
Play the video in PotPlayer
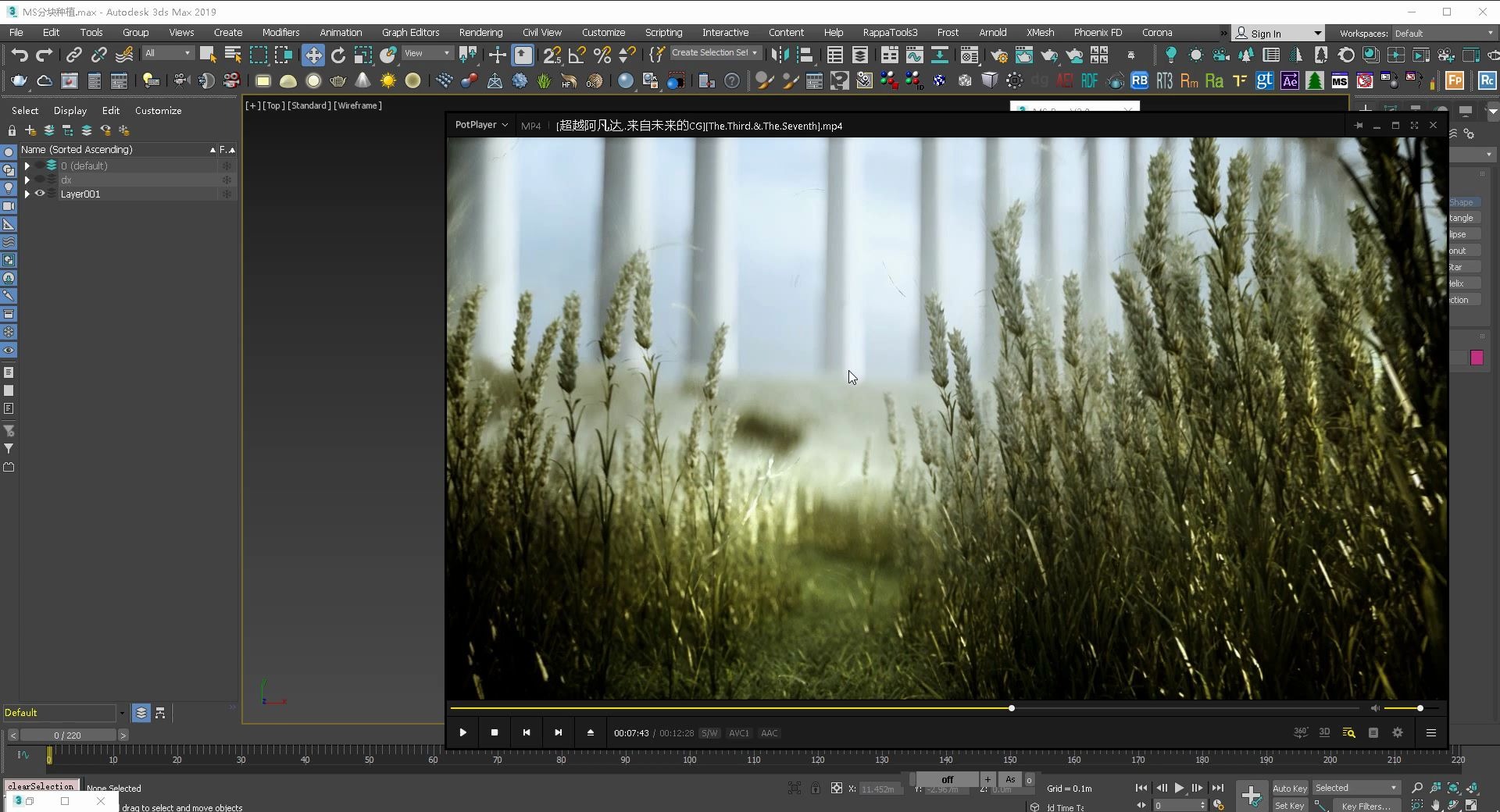tap(462, 732)
